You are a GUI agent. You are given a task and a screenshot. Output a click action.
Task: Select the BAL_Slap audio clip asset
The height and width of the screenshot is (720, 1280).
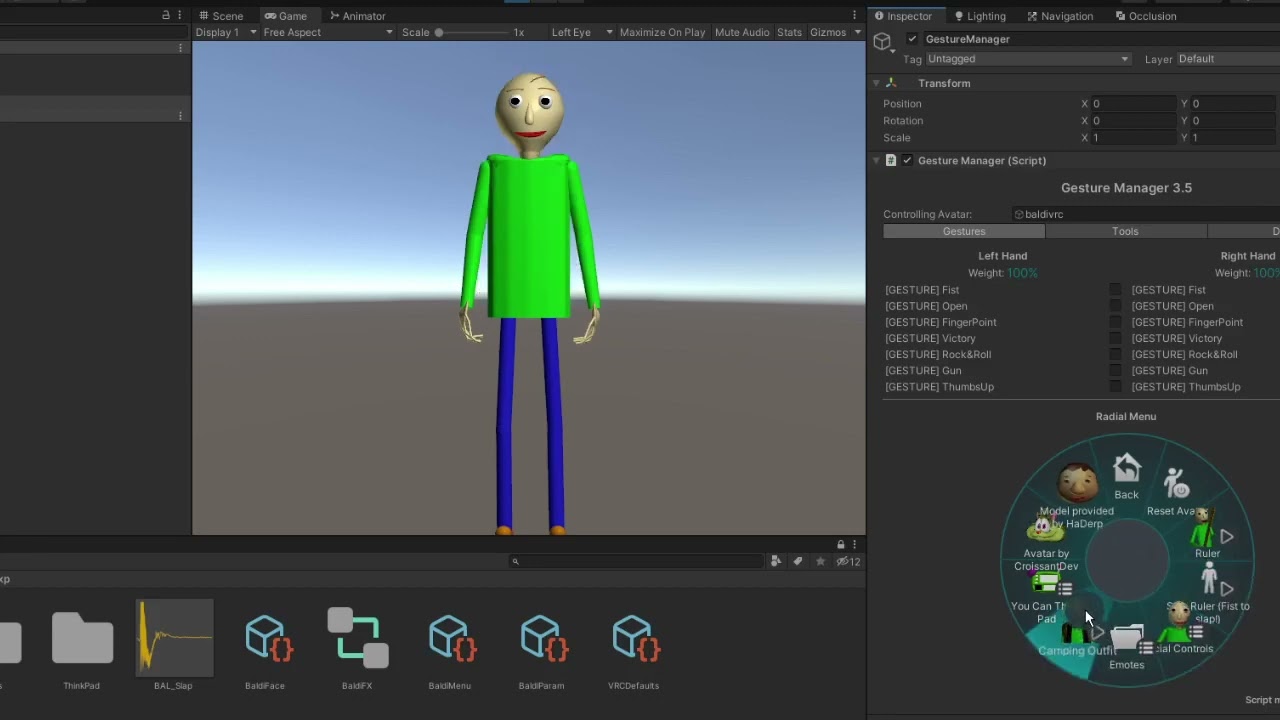(174, 646)
